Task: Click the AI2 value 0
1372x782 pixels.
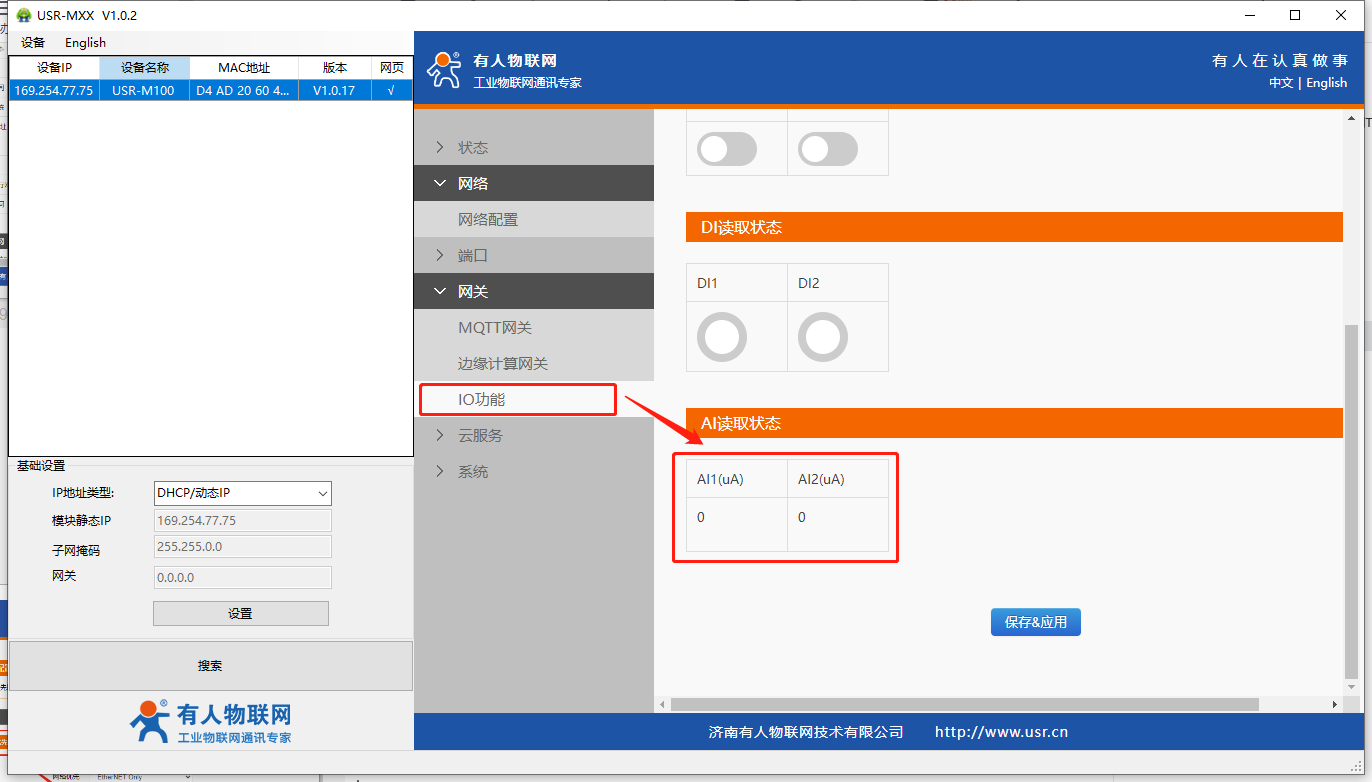Action: tap(802, 517)
